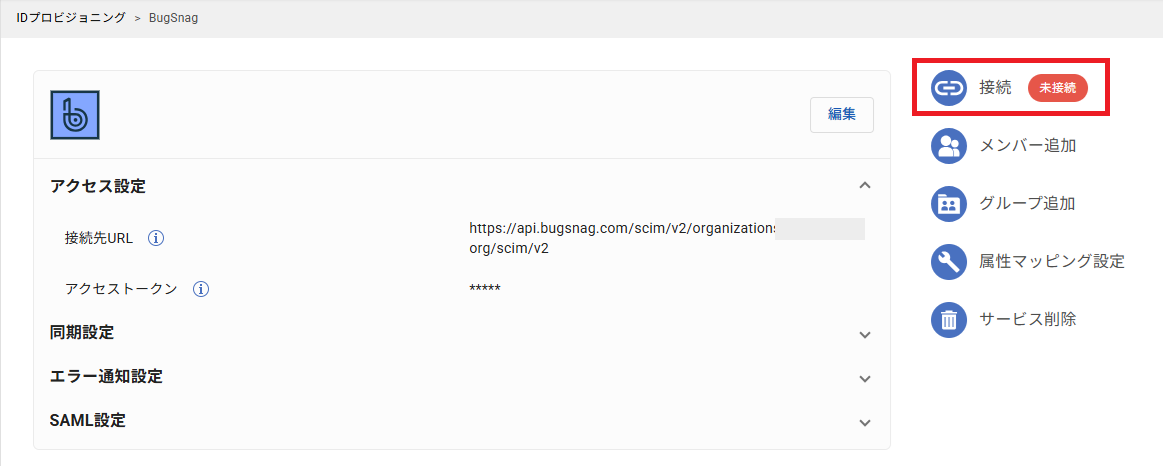
Task: Click the 接続 label text
Action: [x=995, y=88]
